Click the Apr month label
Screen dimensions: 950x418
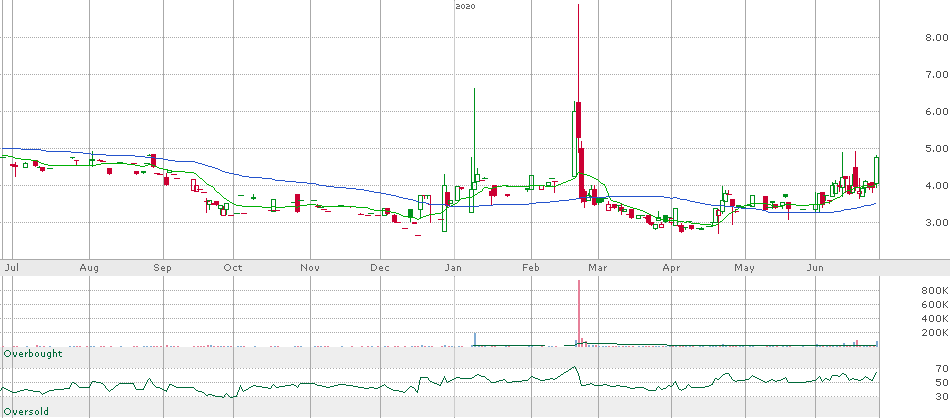tap(671, 268)
